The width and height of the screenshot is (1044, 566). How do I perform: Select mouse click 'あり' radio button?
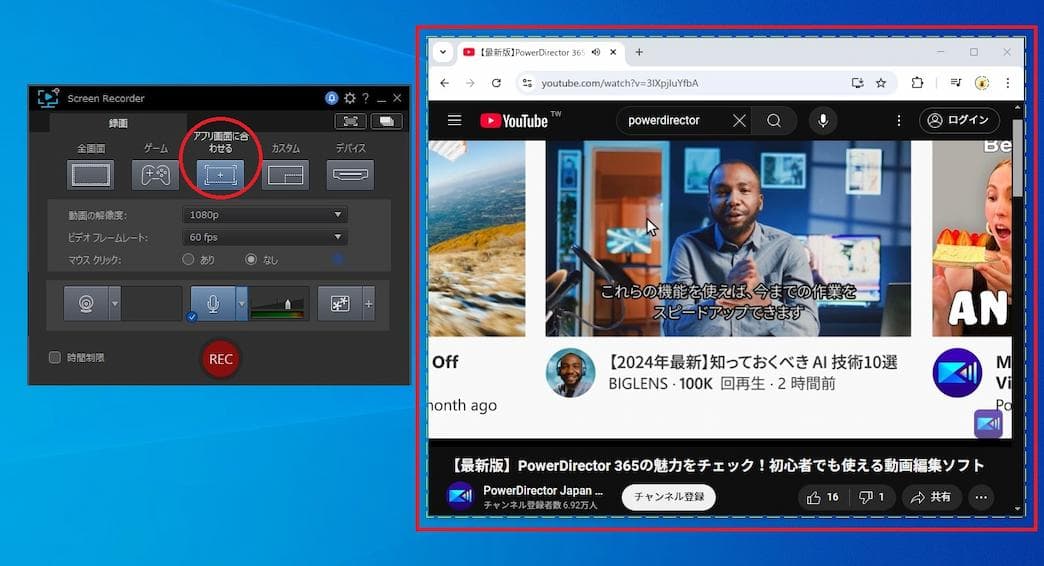click(x=188, y=259)
